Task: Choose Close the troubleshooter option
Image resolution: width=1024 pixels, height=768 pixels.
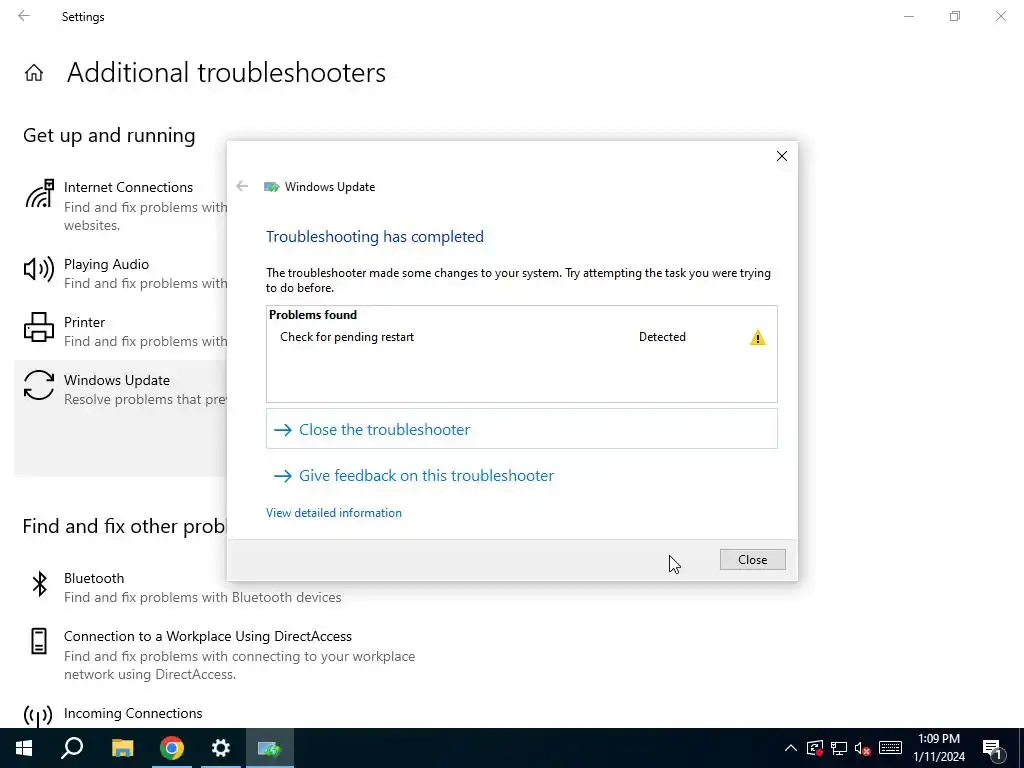Action: pos(521,429)
